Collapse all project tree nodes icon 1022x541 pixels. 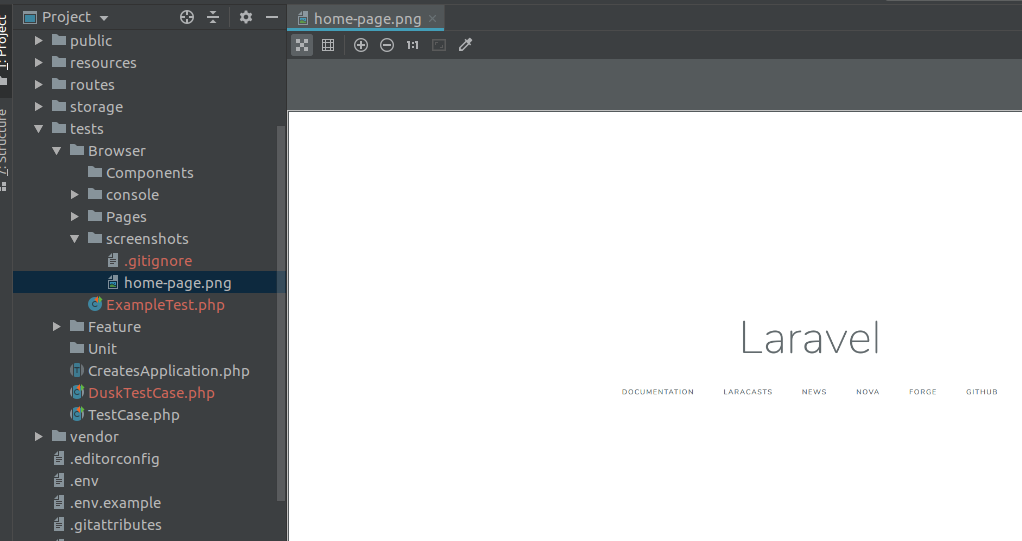coord(213,17)
